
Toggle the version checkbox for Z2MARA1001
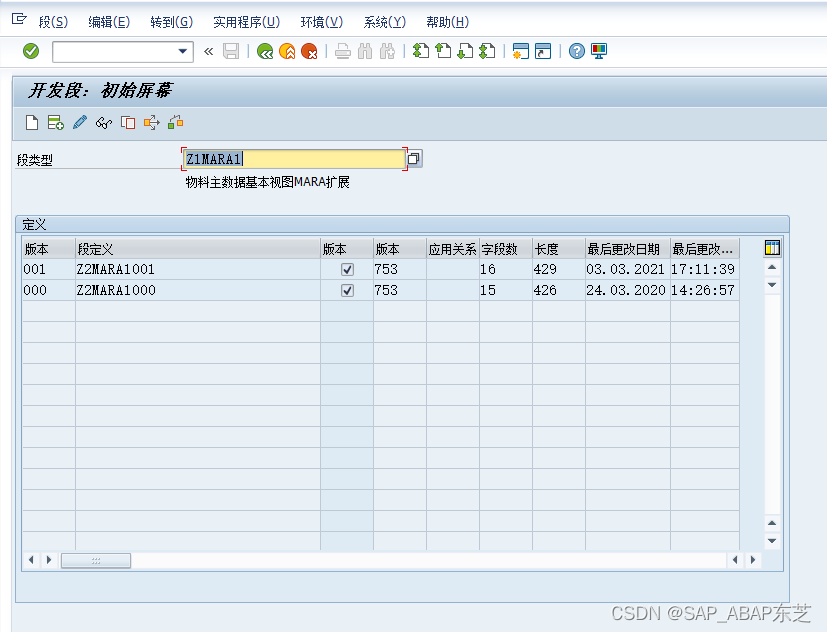(345, 268)
